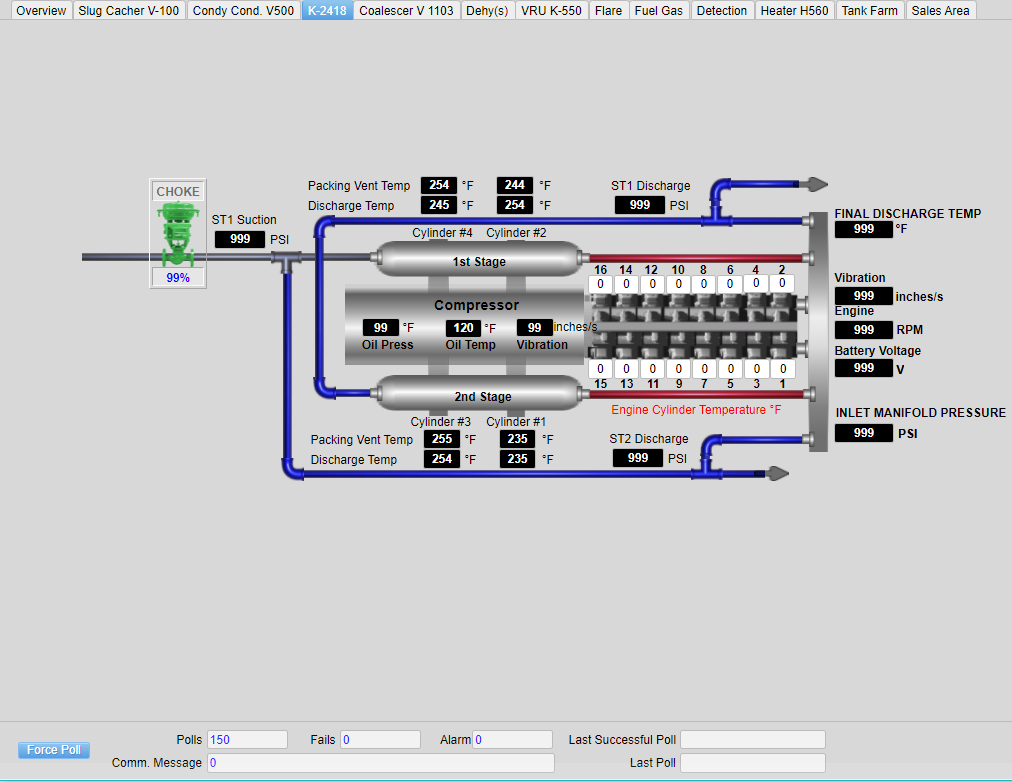Go to the Sales Area tab

(940, 10)
